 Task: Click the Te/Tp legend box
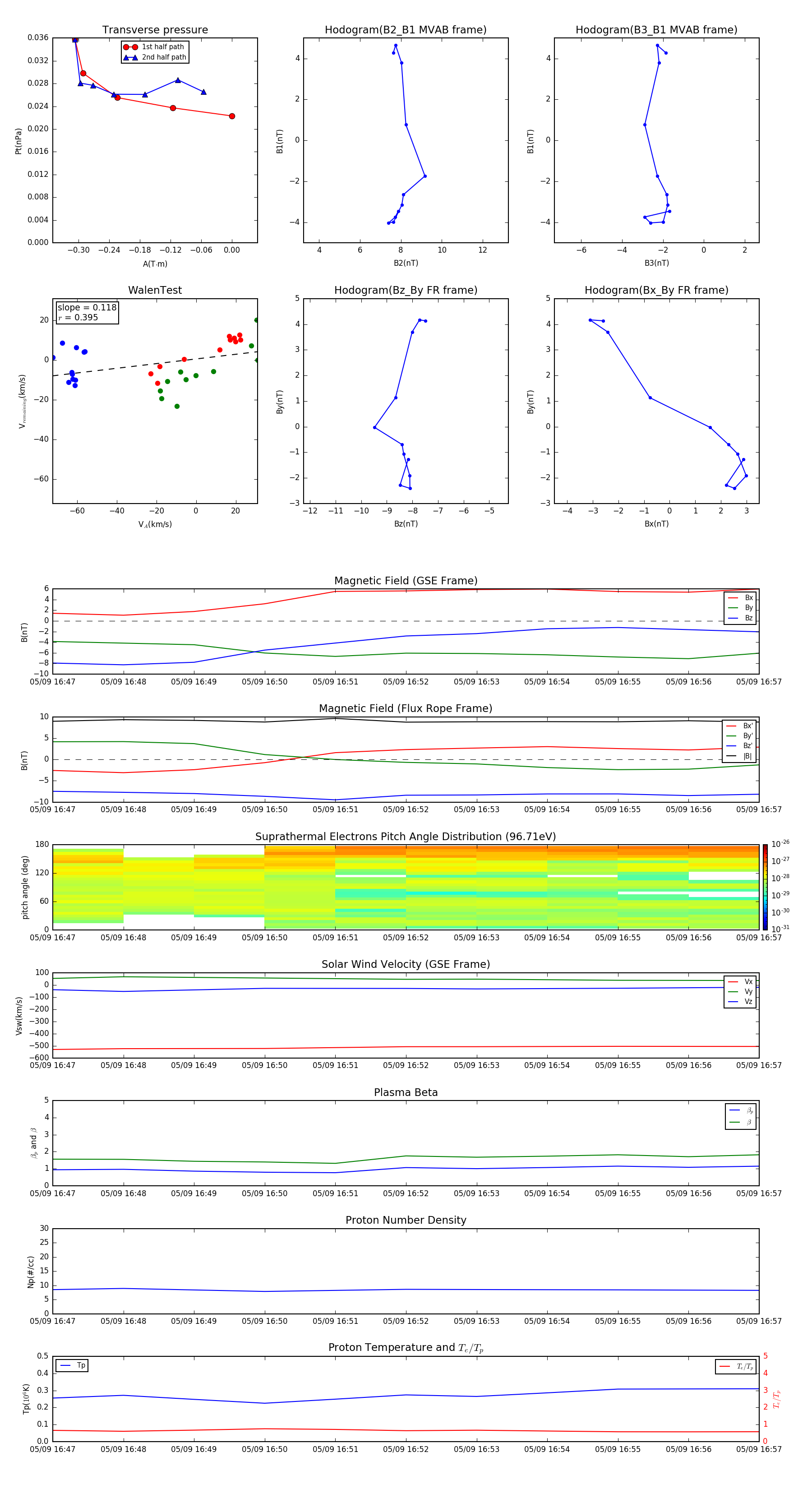(735, 1367)
